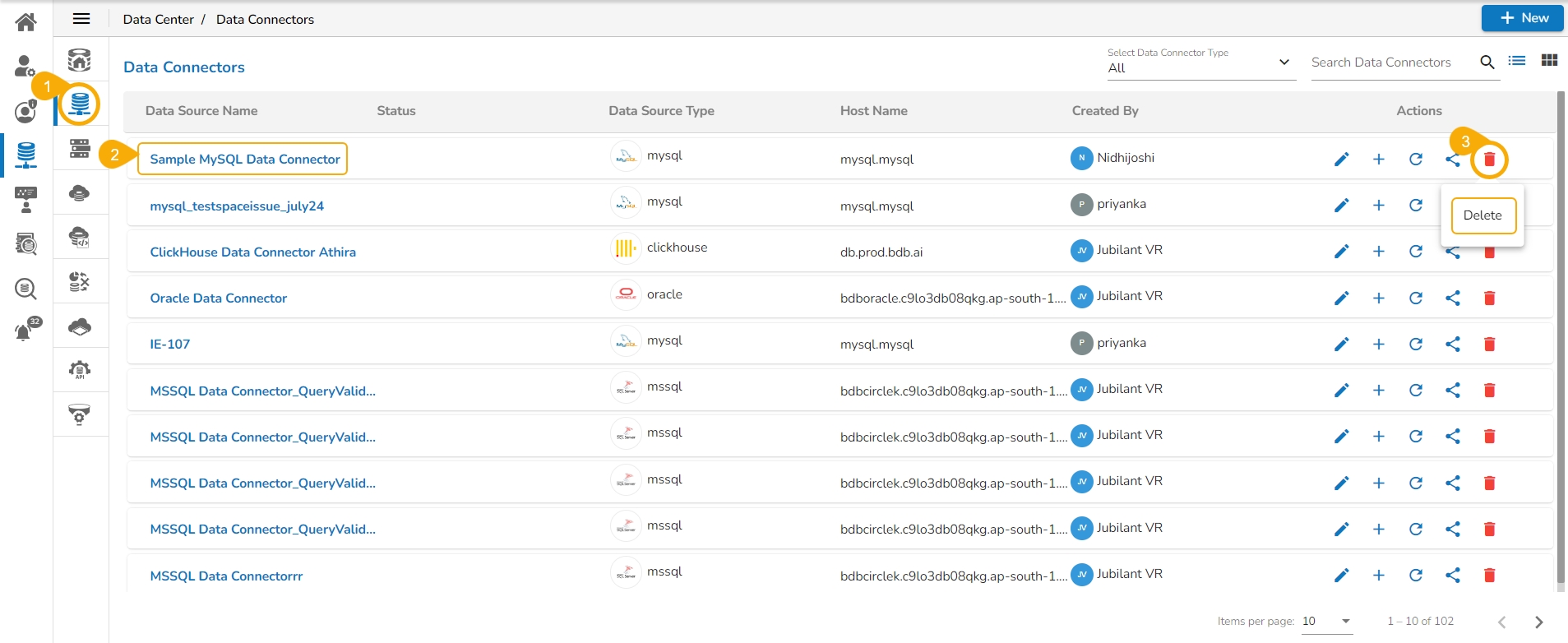Click the New button
The image size is (1568, 643).
pos(1522,18)
